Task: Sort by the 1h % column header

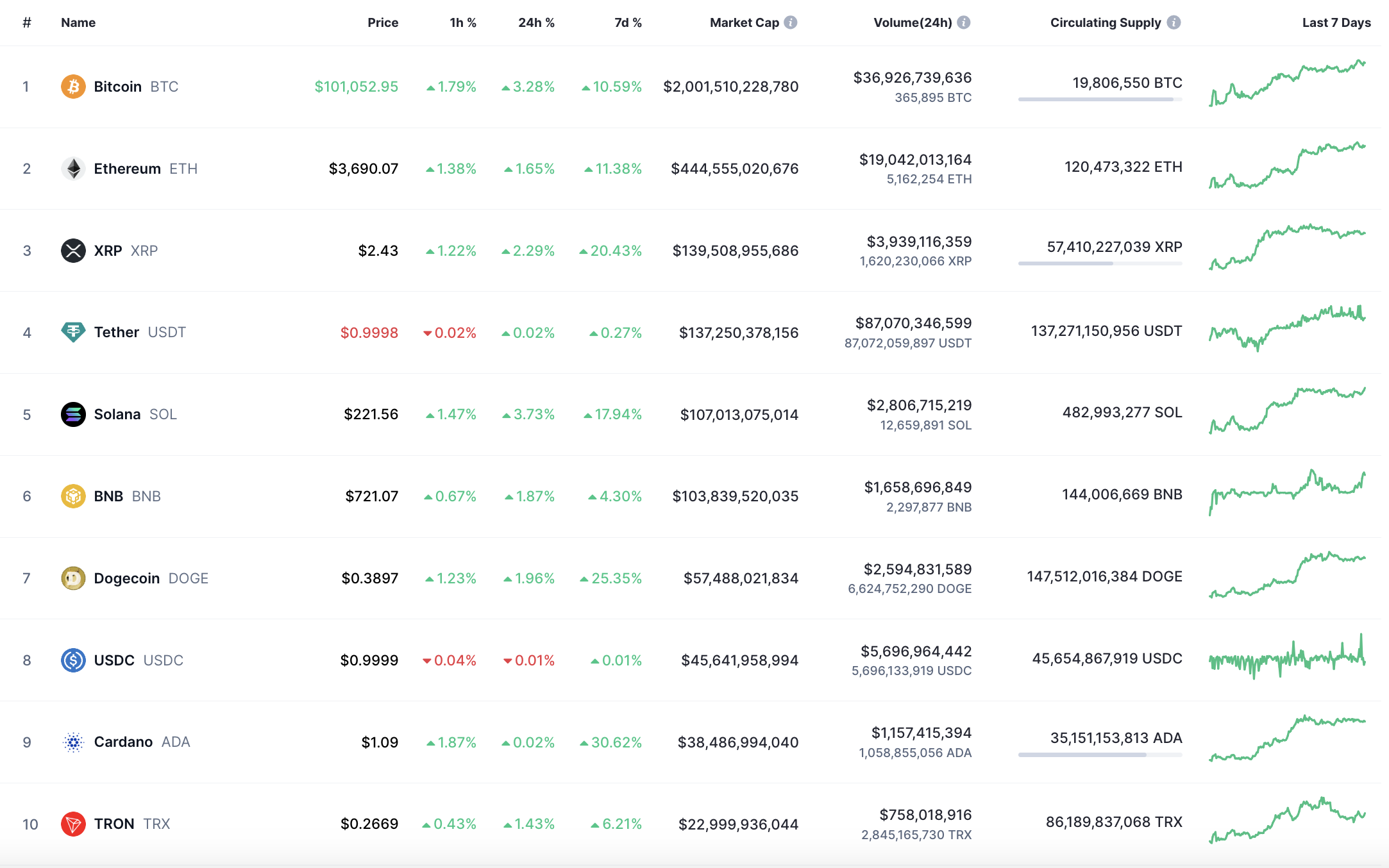Action: click(463, 22)
